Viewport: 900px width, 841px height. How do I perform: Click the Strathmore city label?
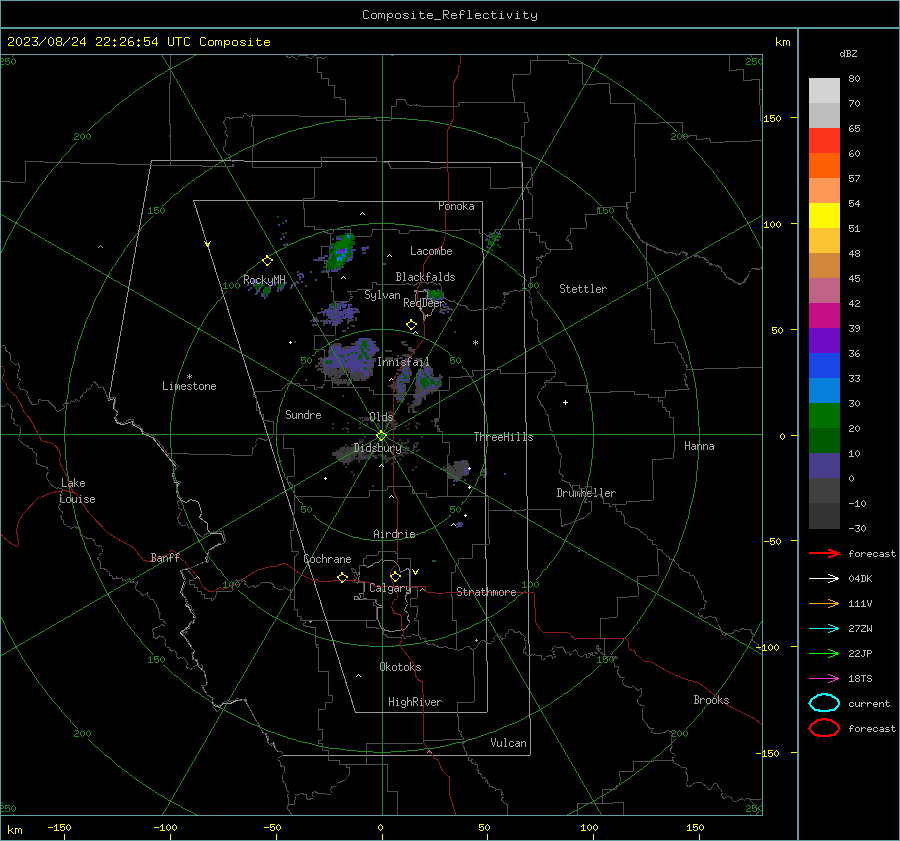coord(486,592)
